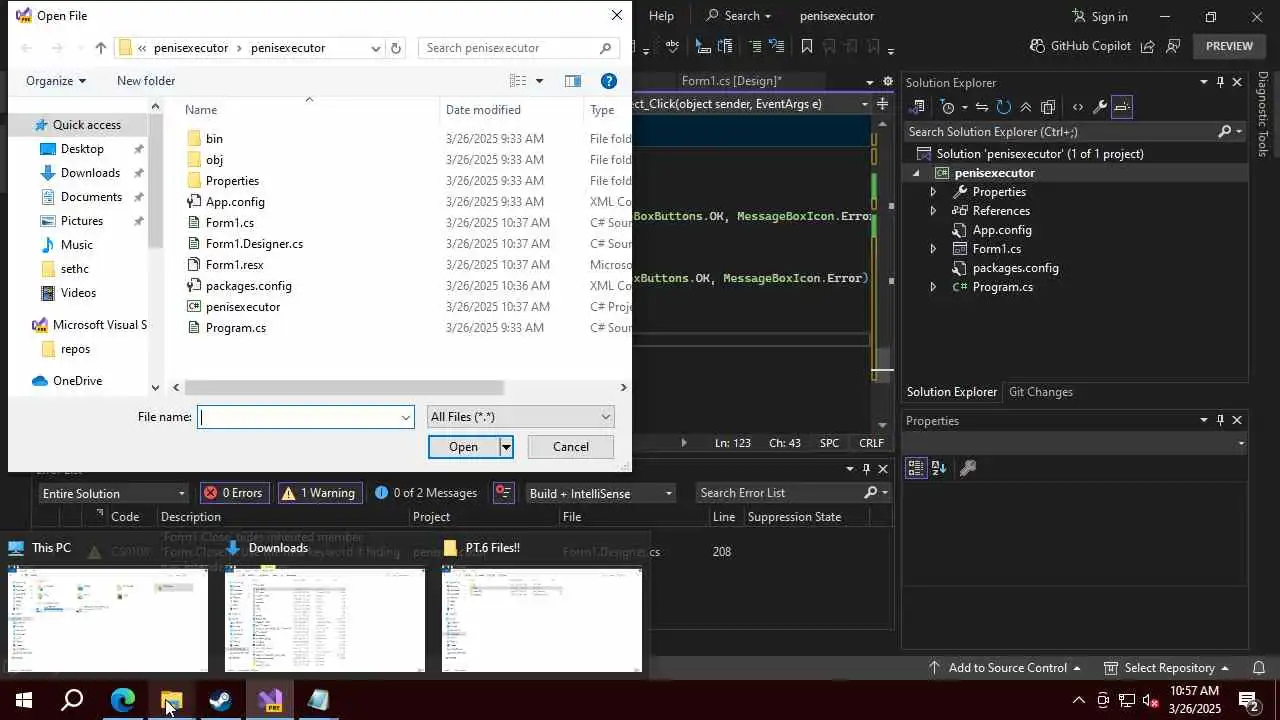This screenshot has width=1280, height=720.
Task: Click the Send Feedback icon
Action: pyautogui.click(x=1174, y=46)
